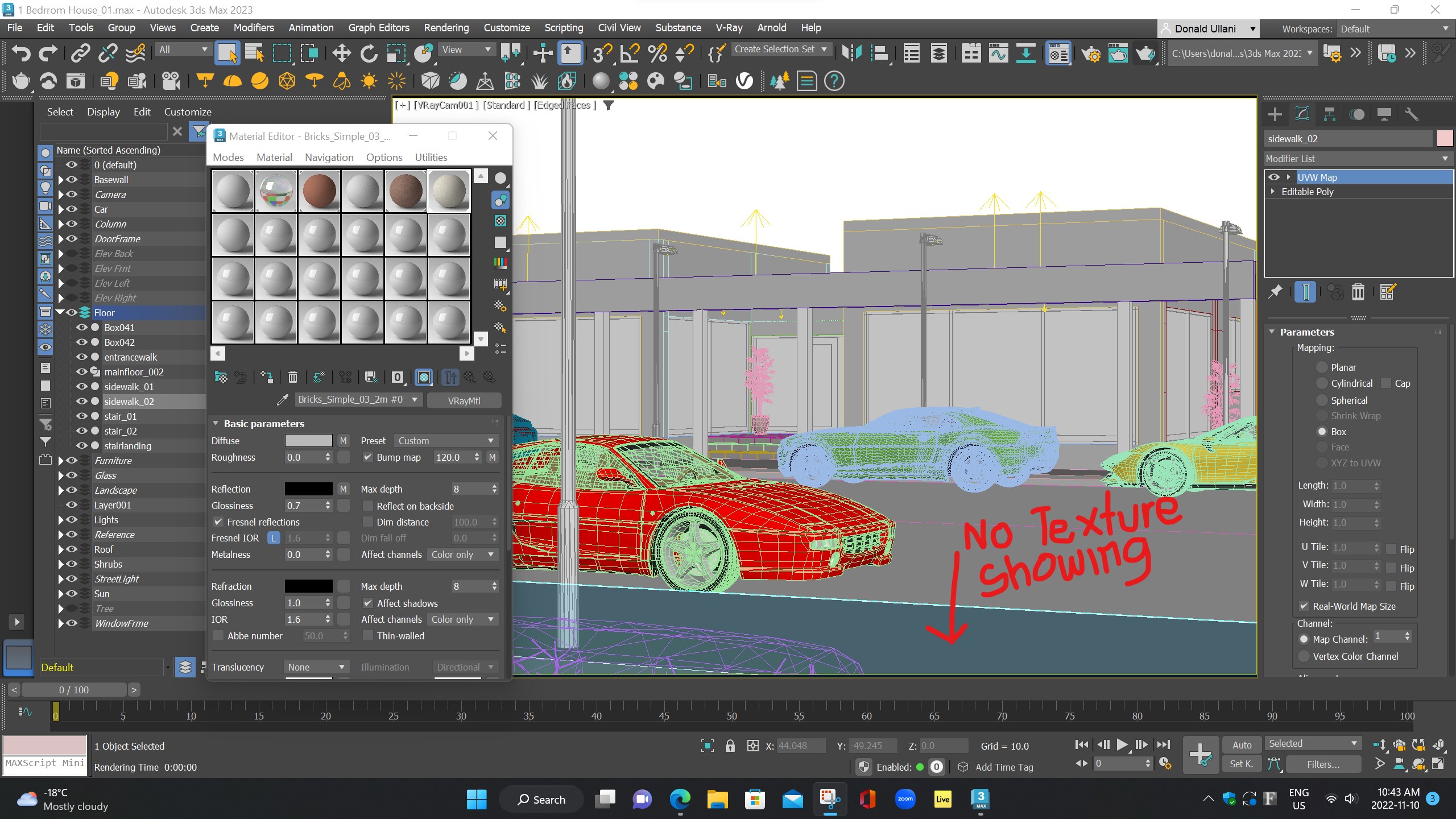Open the Rendering menu
This screenshot has height=819, width=1456.
[x=446, y=27]
